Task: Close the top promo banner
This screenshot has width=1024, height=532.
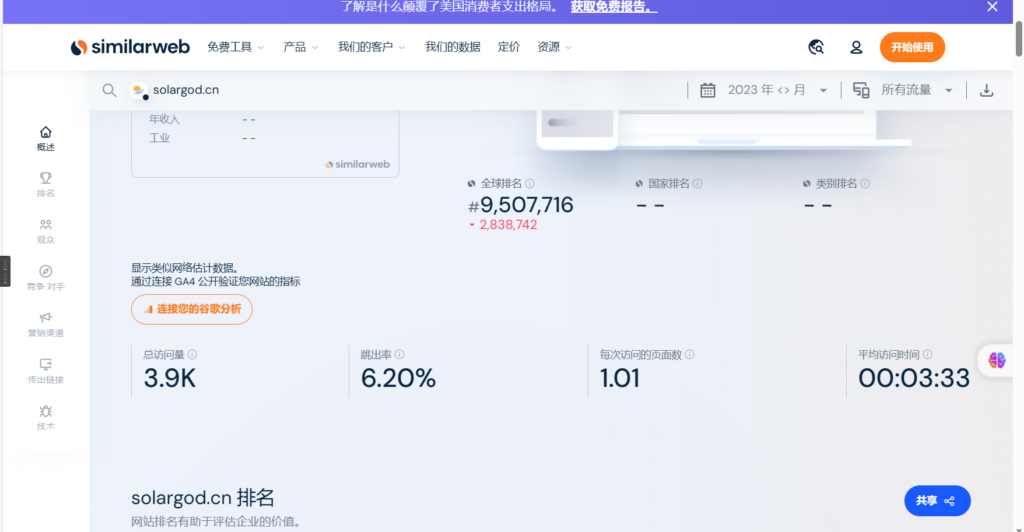Action: pos(992,7)
